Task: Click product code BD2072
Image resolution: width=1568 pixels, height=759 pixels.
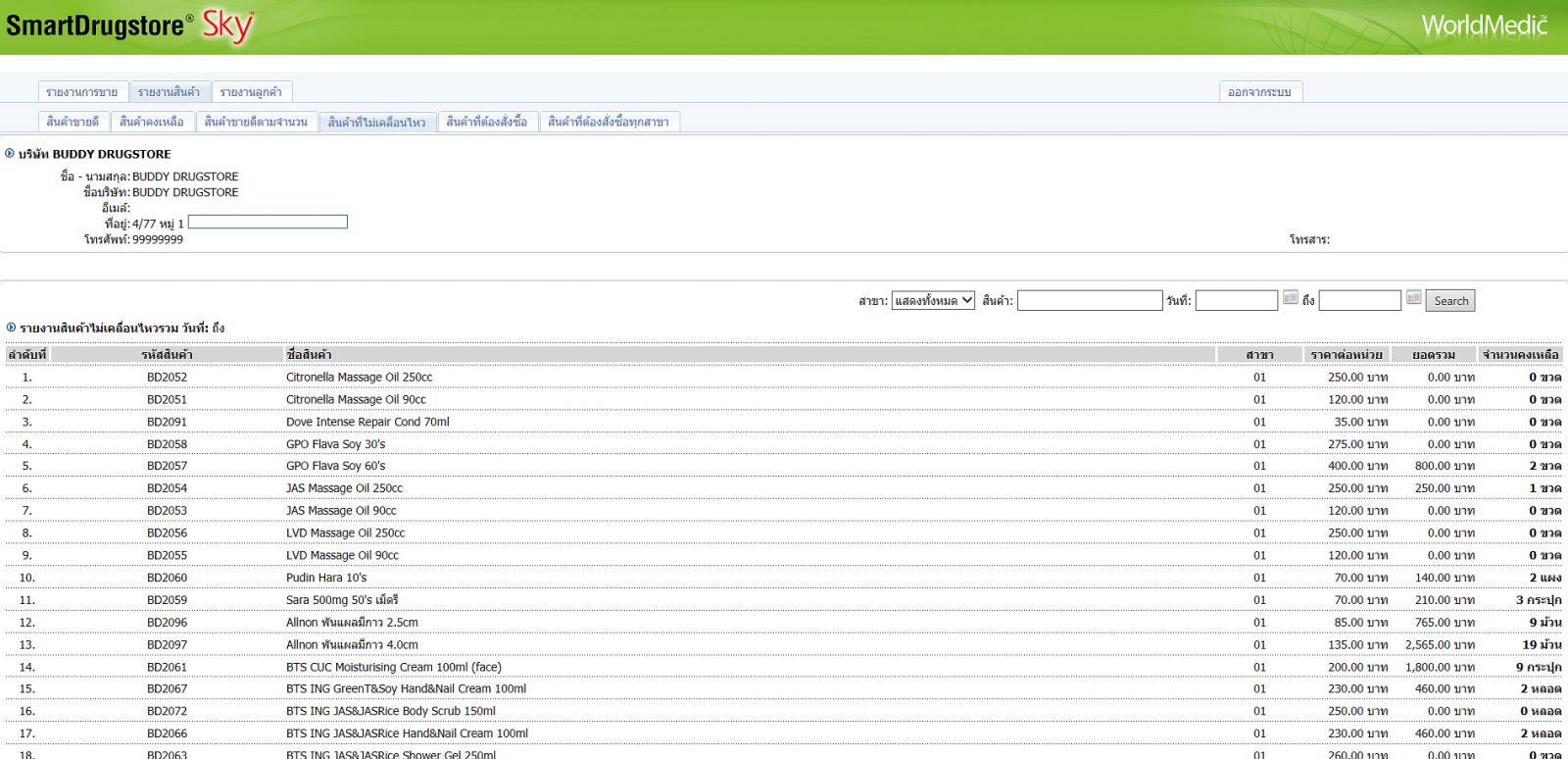Action: pos(167,711)
